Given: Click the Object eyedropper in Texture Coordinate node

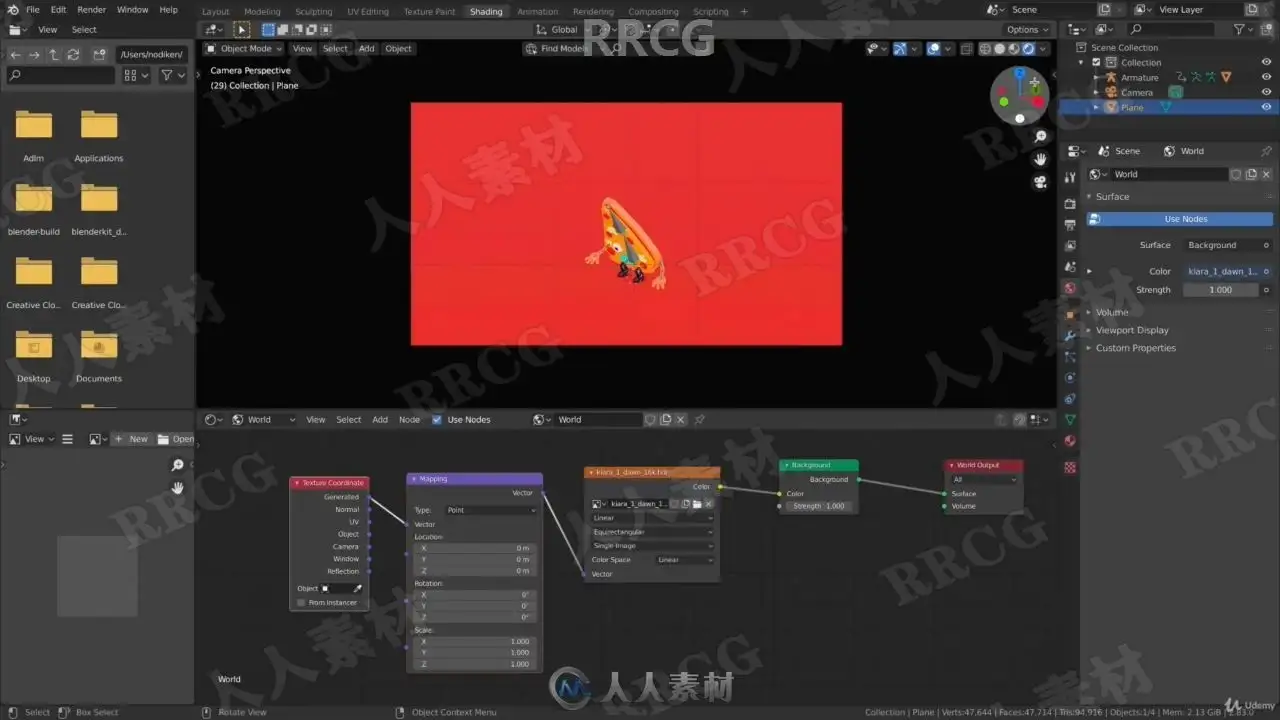Looking at the screenshot, I should pos(358,589).
